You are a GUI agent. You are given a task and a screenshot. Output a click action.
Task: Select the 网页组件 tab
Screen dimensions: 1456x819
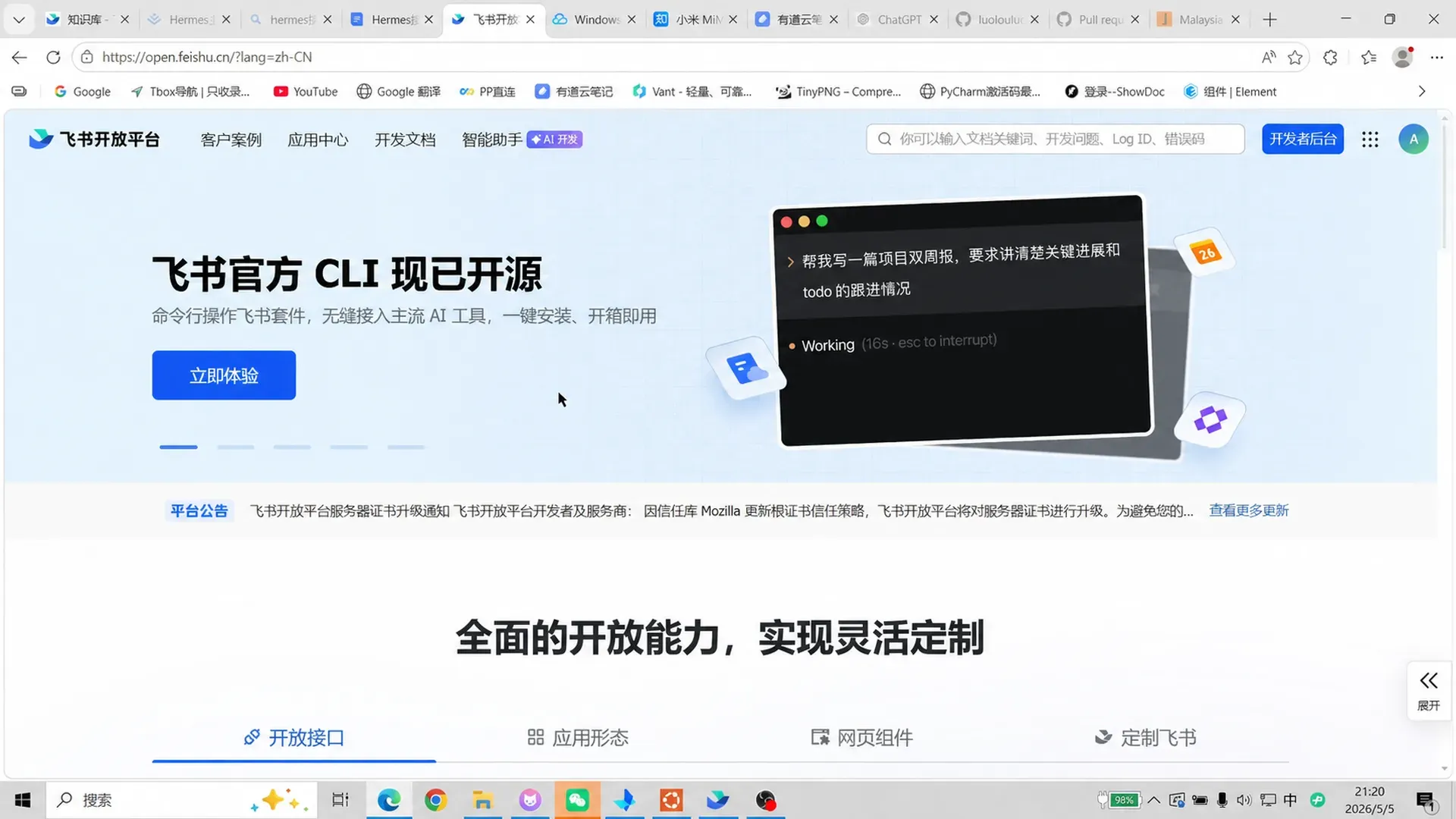pyautogui.click(x=862, y=737)
